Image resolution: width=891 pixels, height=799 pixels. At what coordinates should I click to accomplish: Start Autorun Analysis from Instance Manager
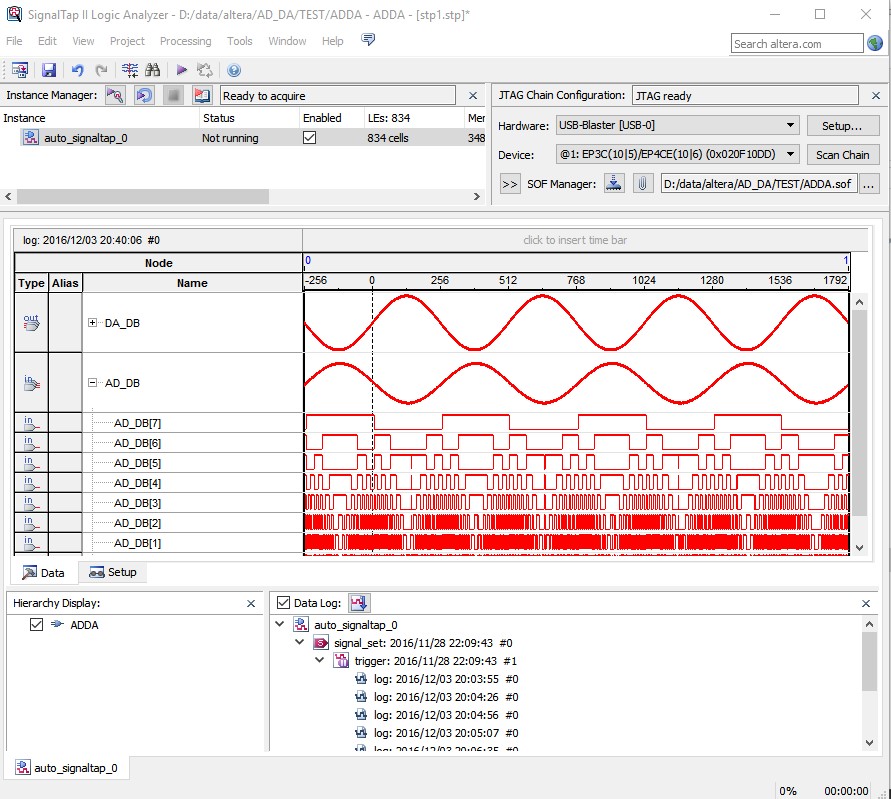[145, 96]
